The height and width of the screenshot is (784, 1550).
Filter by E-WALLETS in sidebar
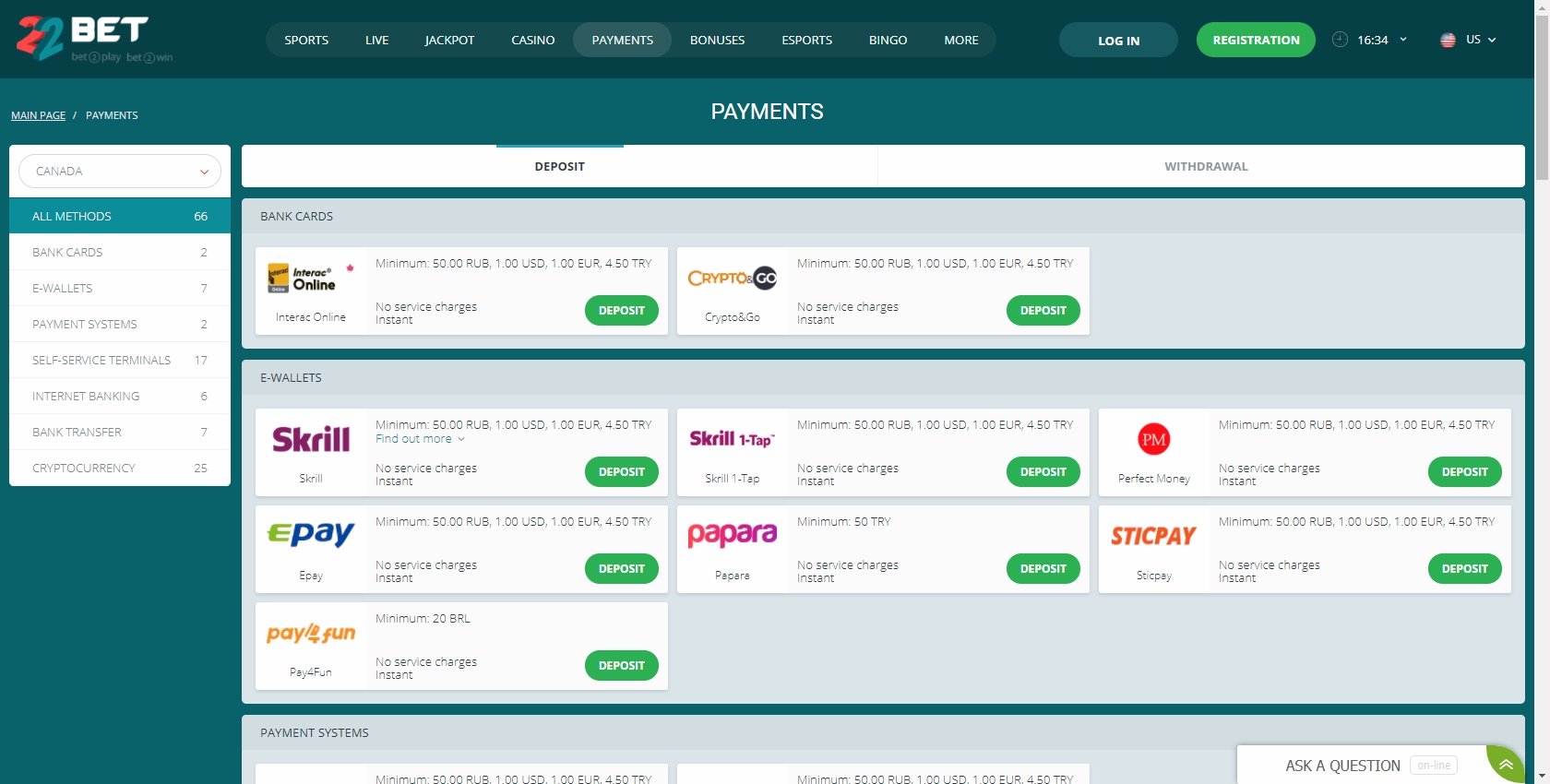pyautogui.click(x=120, y=288)
